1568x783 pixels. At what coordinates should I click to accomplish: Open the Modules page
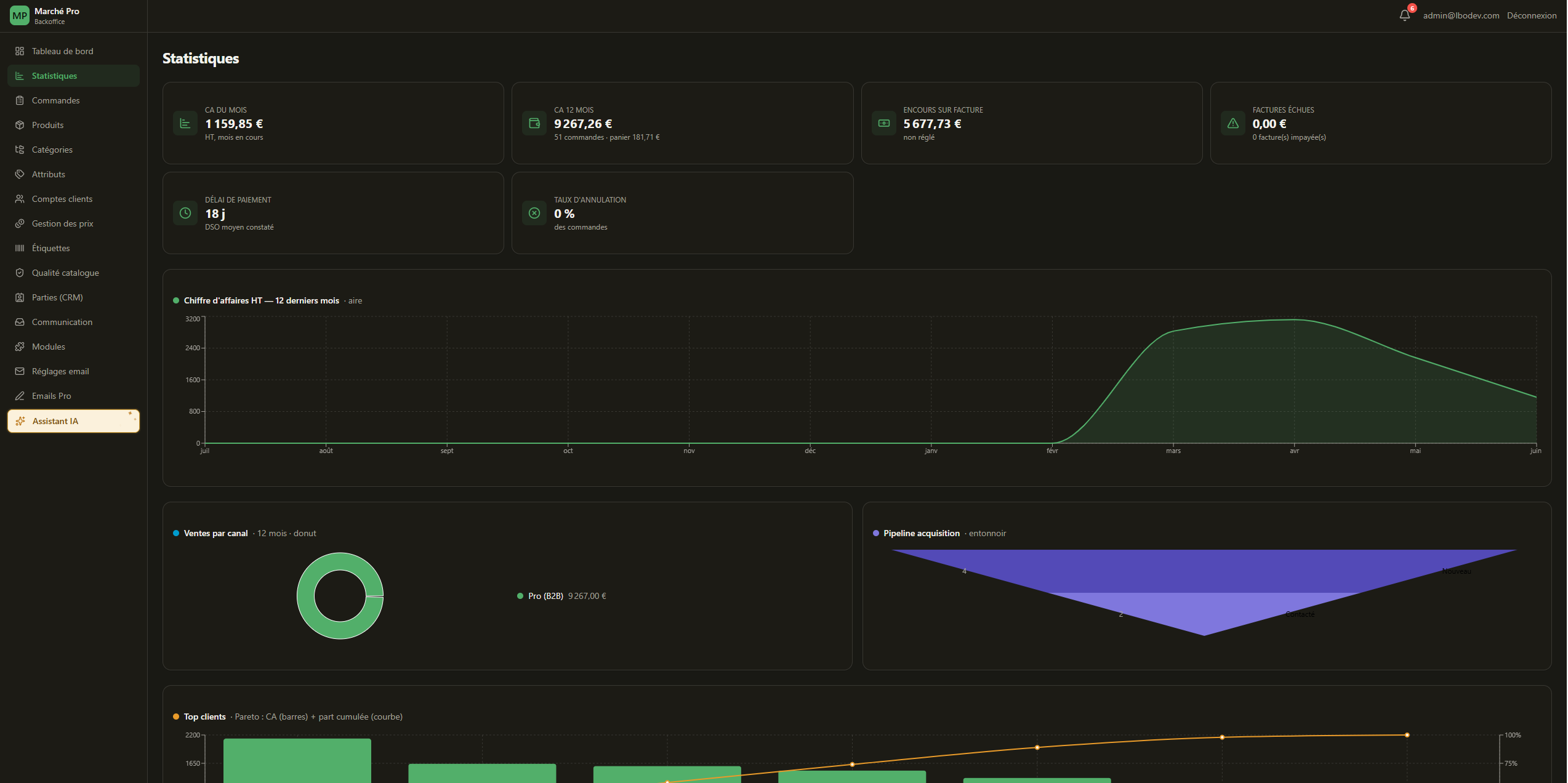coord(73,347)
